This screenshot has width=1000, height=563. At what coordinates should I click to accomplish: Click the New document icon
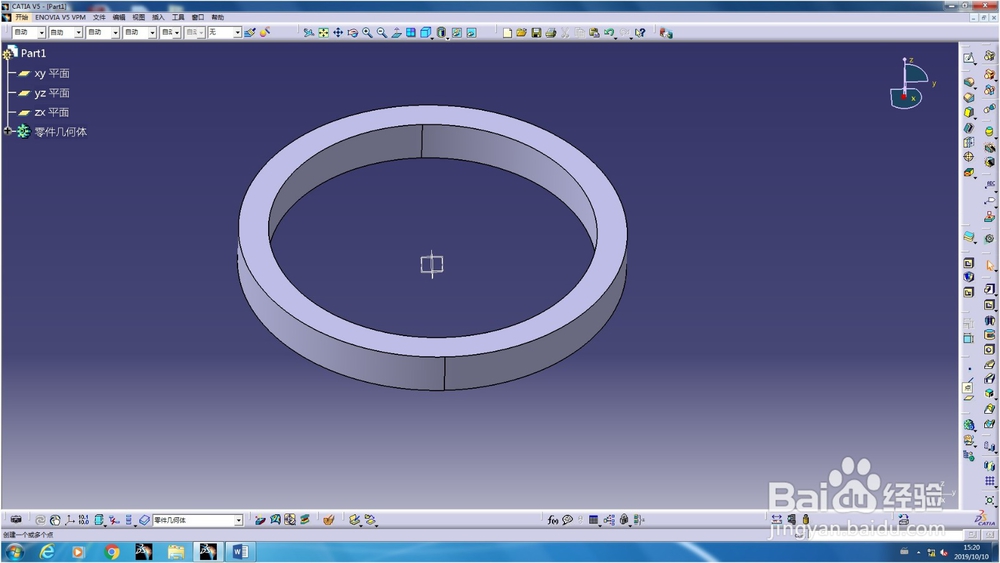click(x=507, y=33)
